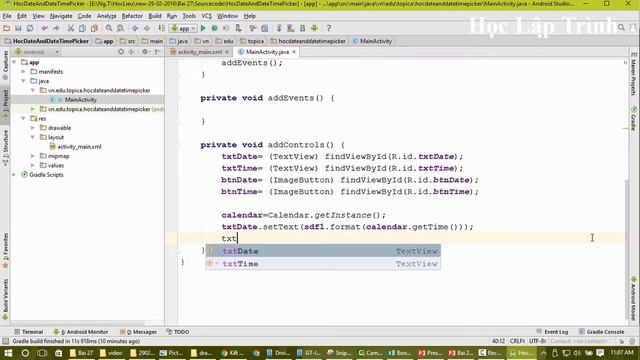This screenshot has height=360, width=640.
Task: Open the Refactor menu
Action: pyautogui.click(x=132, y=16)
